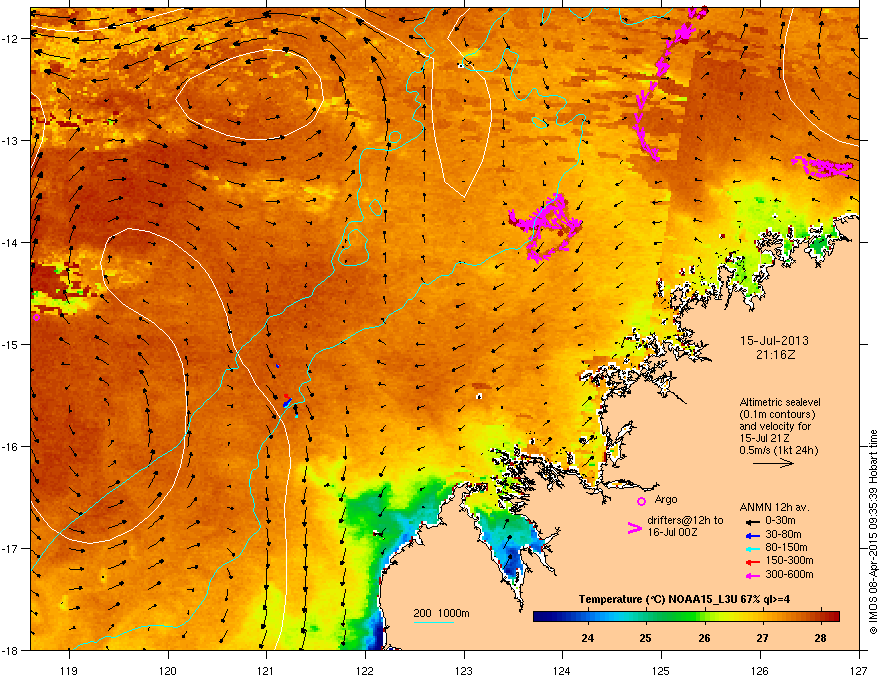Click the colorbar tick label '27'
Viewport: 880px width, 680px height.
[762, 638]
